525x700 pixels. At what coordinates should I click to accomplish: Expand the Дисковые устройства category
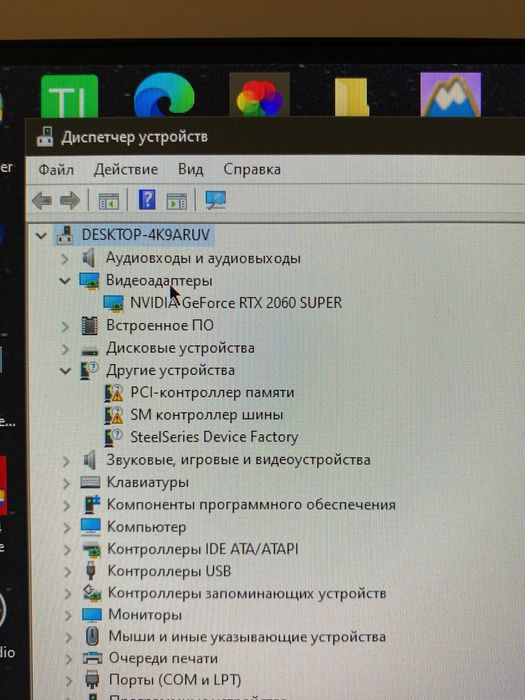(65, 349)
